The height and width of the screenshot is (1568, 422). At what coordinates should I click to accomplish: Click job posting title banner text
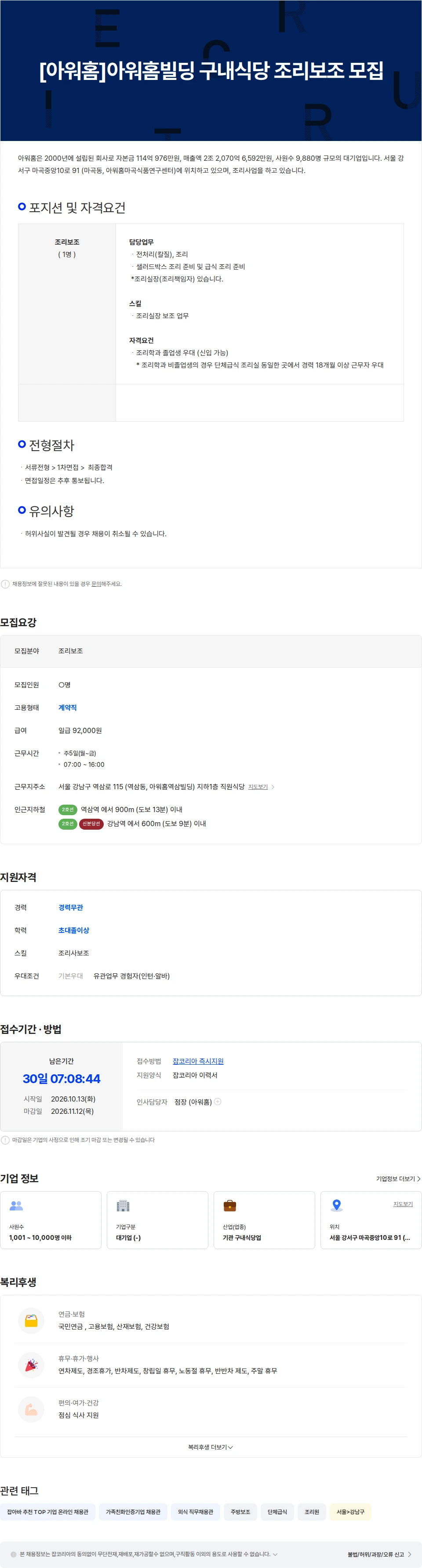211,71
